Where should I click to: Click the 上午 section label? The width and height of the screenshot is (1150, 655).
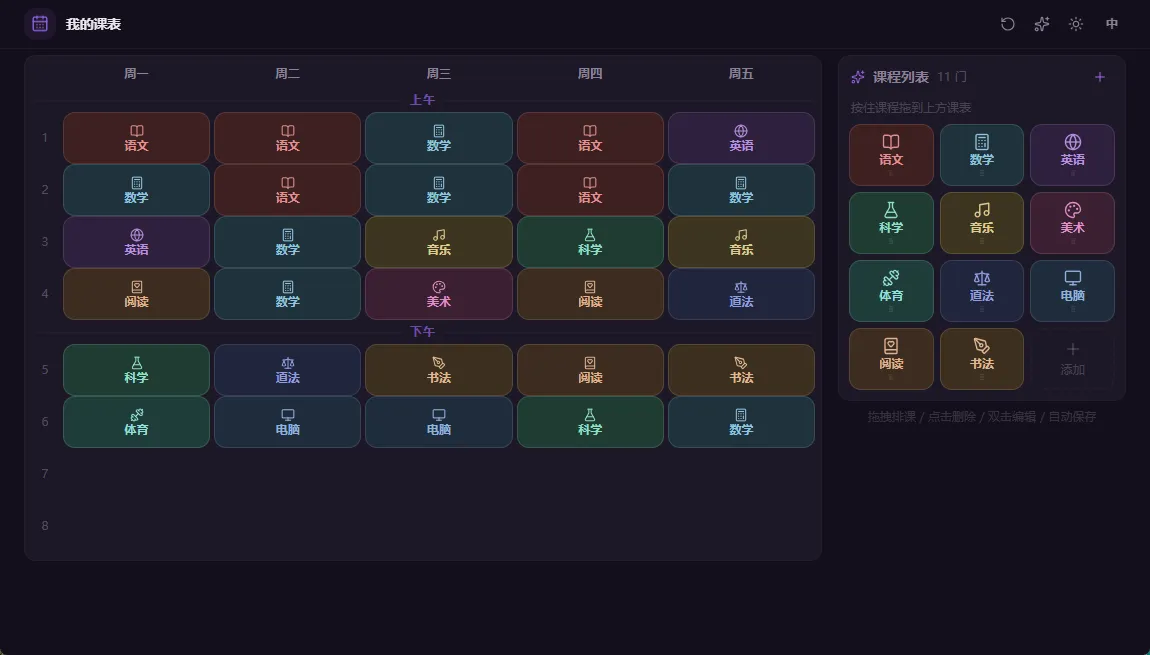coord(422,100)
